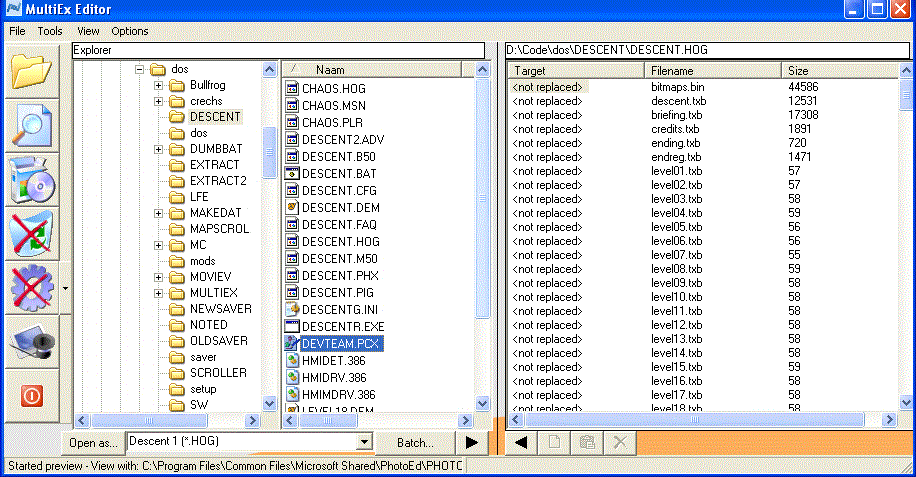Open the File menu
The height and width of the screenshot is (477, 916).
point(17,31)
